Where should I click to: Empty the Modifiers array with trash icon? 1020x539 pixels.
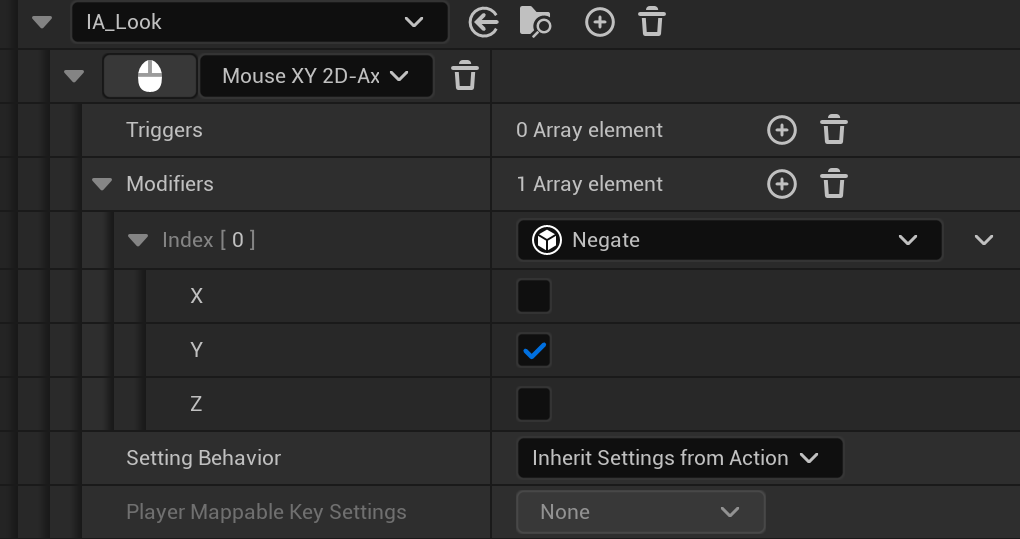[x=834, y=184]
